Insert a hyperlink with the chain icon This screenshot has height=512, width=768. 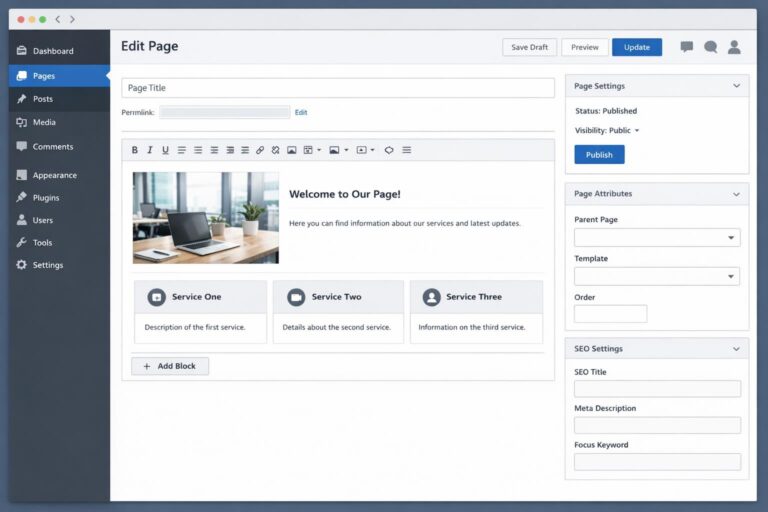click(260, 150)
